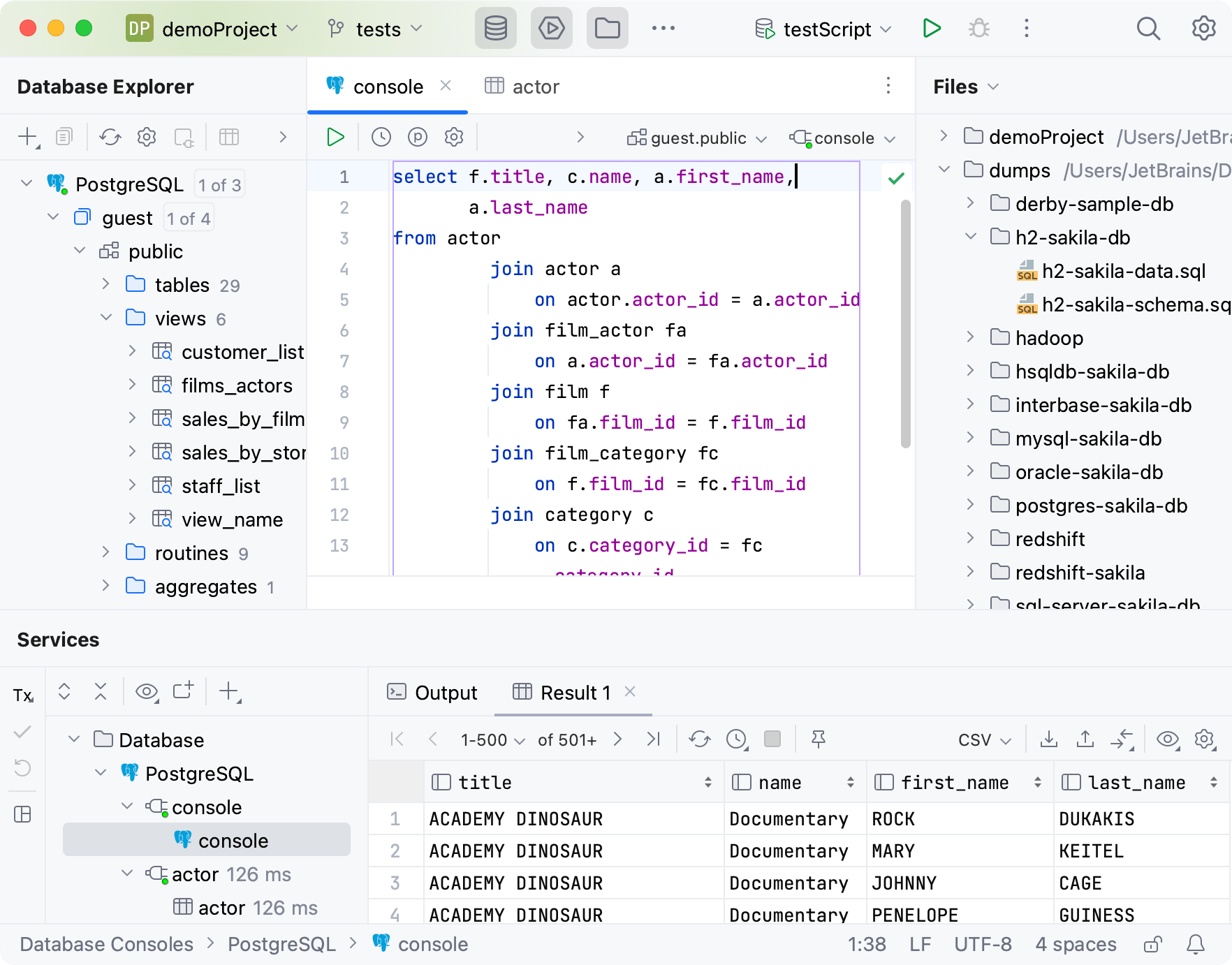Toggle Services view eye options
Image resolution: width=1232 pixels, height=965 pixels.
click(x=147, y=691)
